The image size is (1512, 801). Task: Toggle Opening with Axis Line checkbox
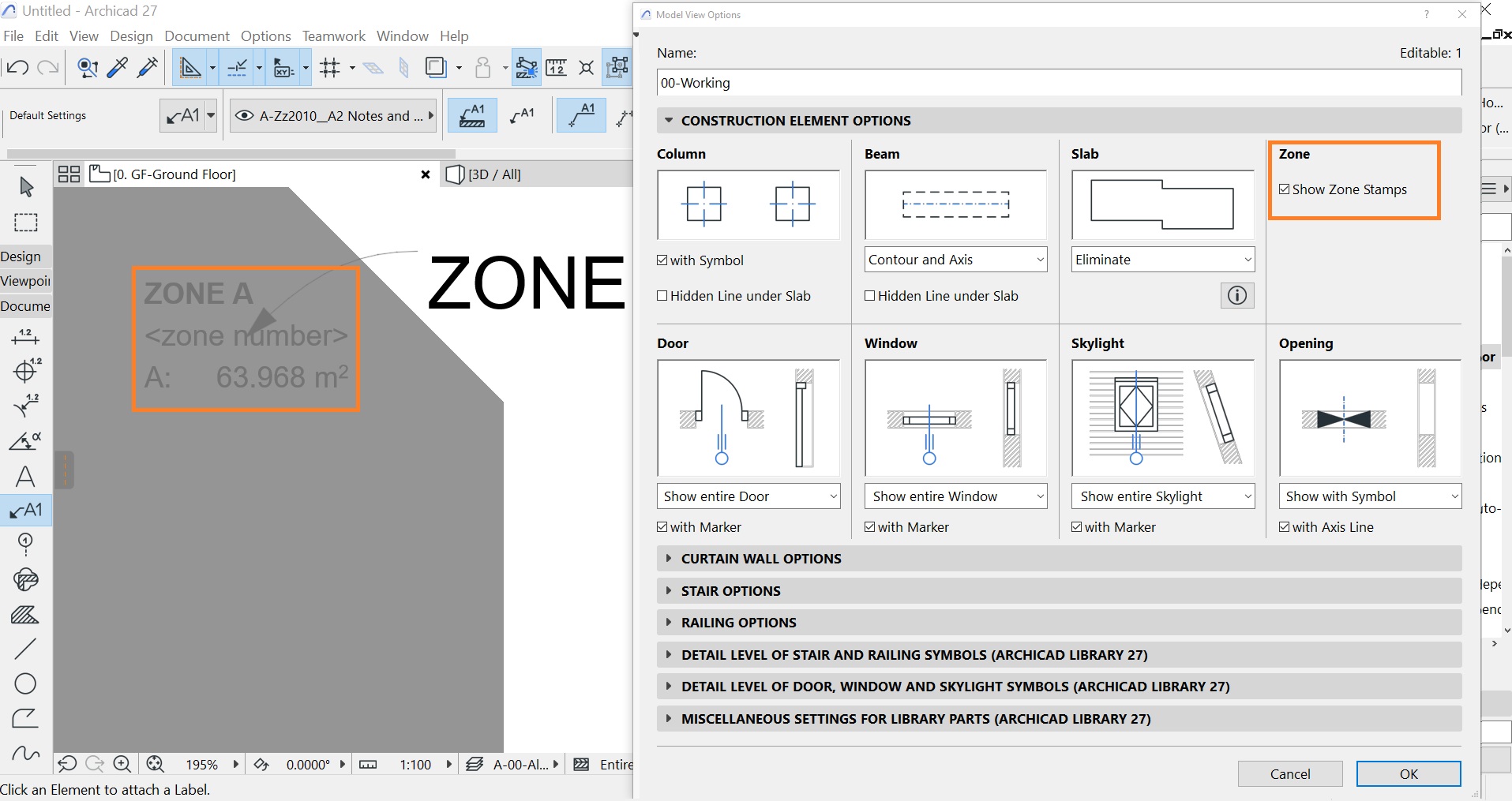click(1285, 527)
